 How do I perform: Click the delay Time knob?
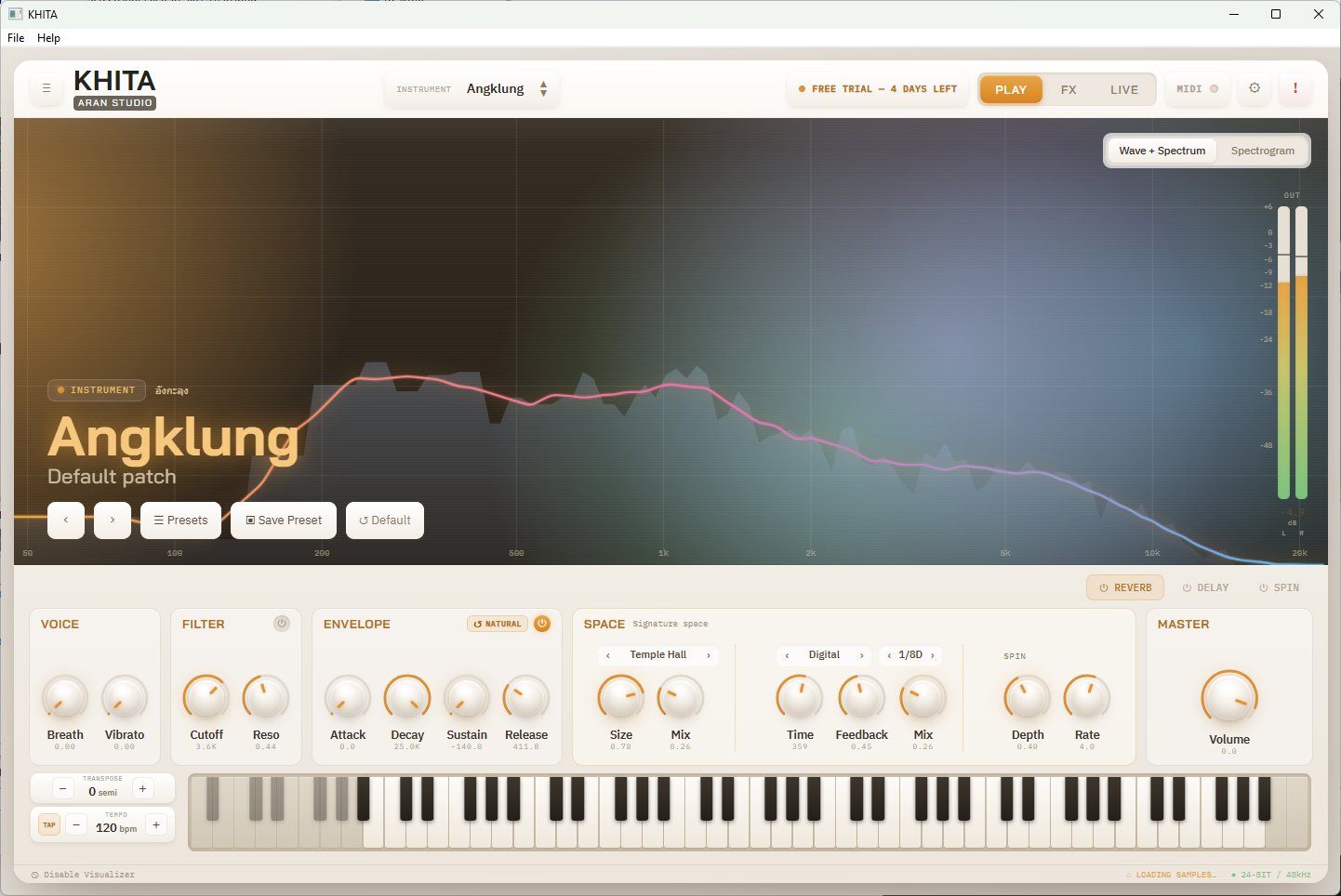(x=800, y=697)
